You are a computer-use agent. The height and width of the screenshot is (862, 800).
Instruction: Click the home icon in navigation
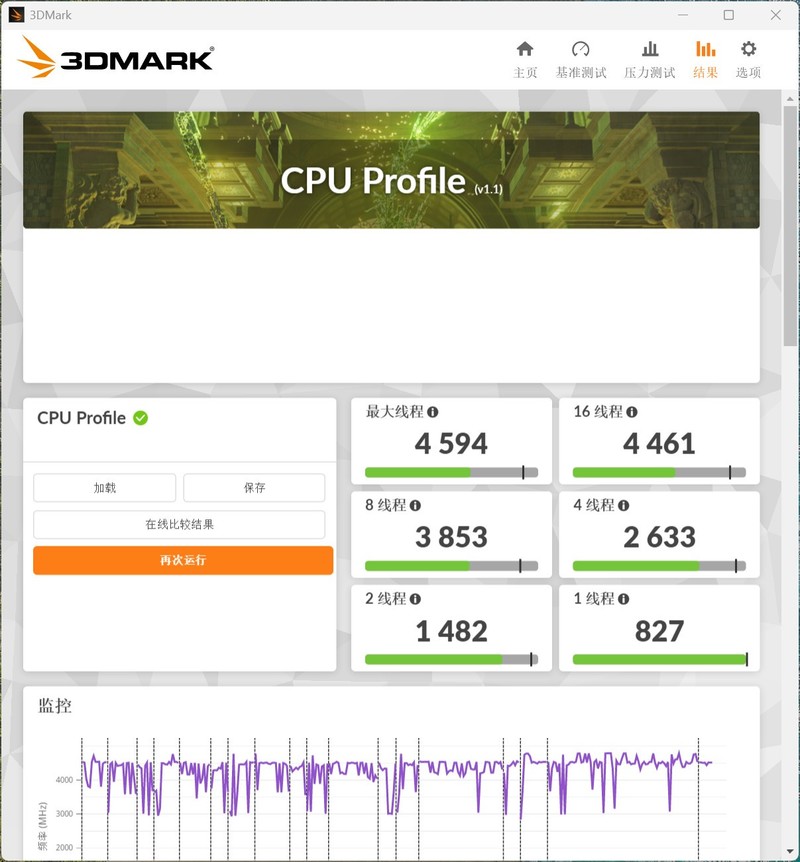[x=525, y=49]
